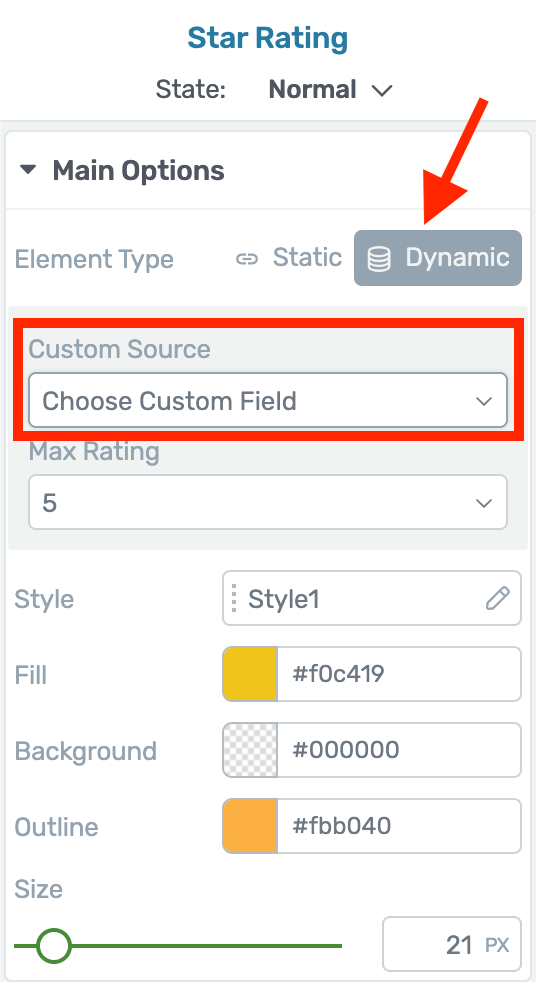Viewport: 536px width, 982px height.
Task: Click the dotted drag handle beside Style1
Action: pos(234,598)
